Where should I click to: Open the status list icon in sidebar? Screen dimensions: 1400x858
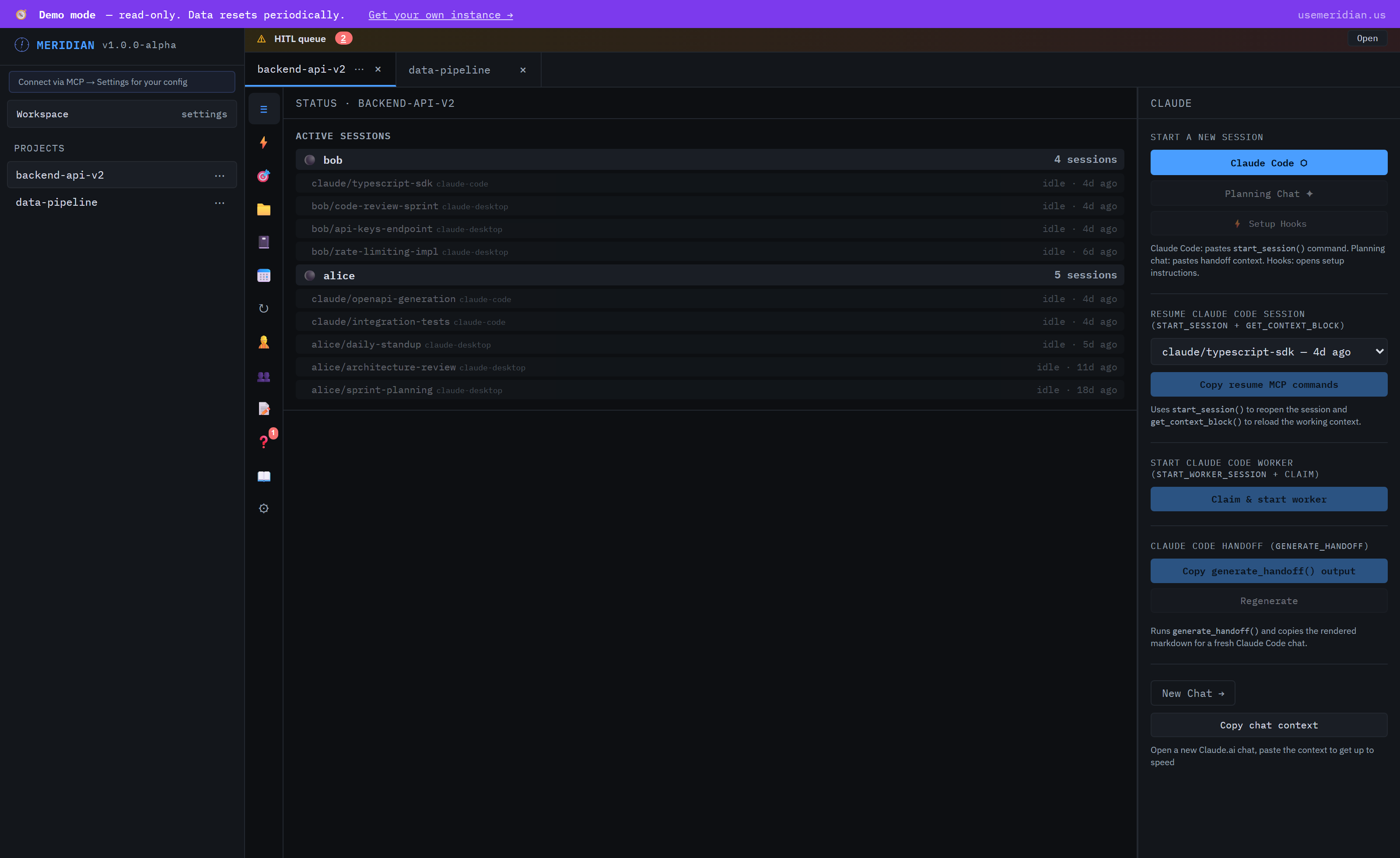(x=264, y=109)
